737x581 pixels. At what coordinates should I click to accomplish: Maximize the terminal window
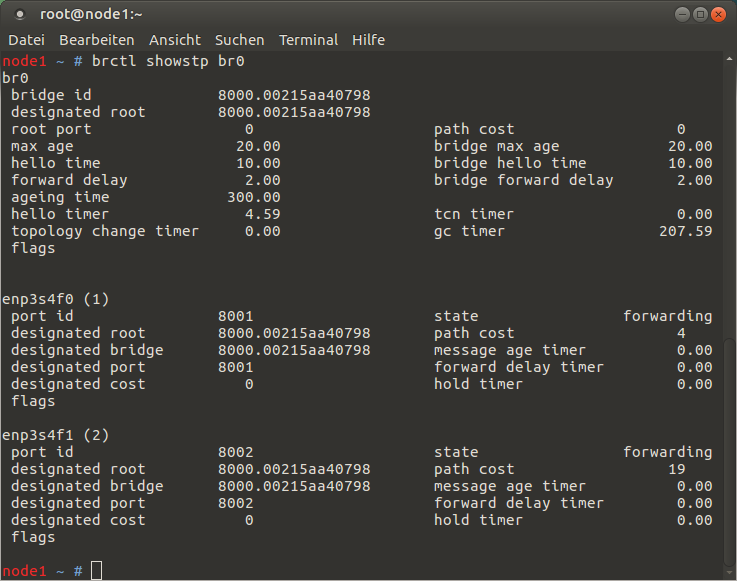pos(700,15)
